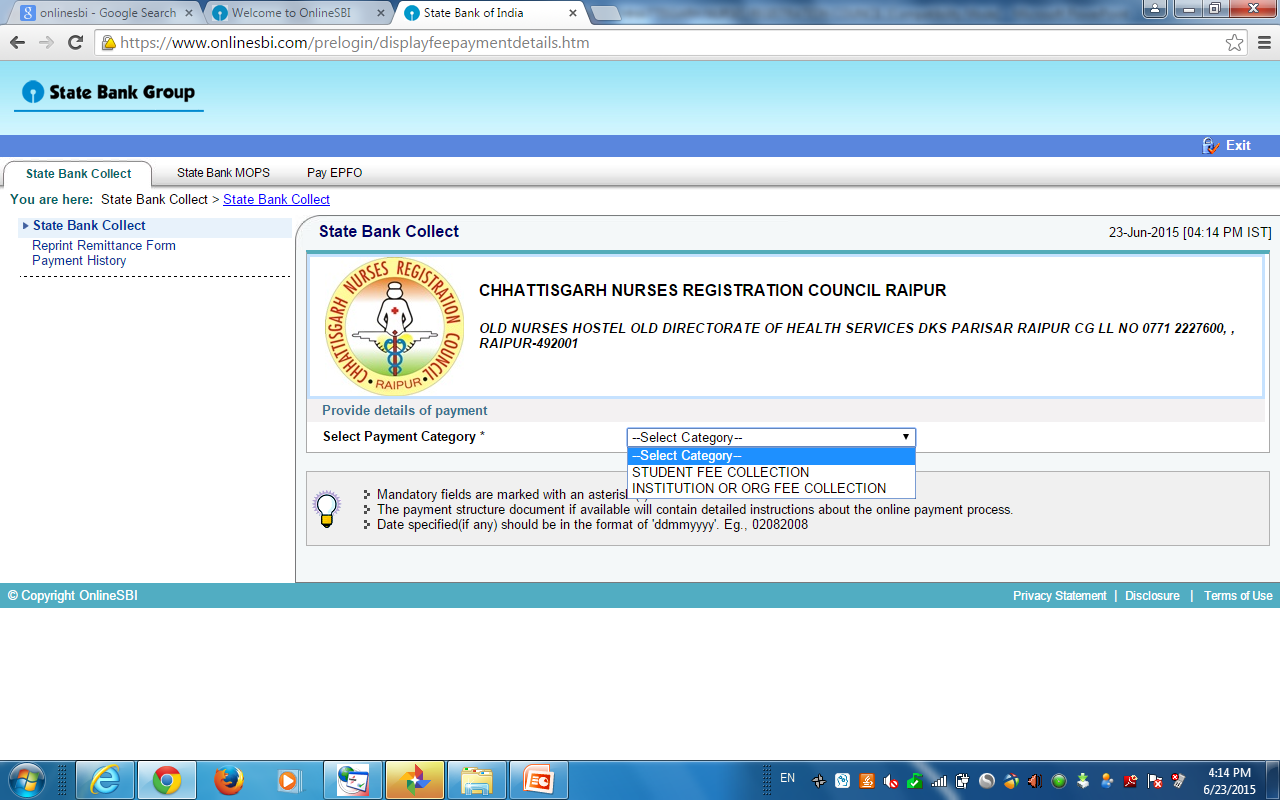The width and height of the screenshot is (1280, 800).
Task: Click the Show Desktop strip after clock
Action: pos(1273,780)
